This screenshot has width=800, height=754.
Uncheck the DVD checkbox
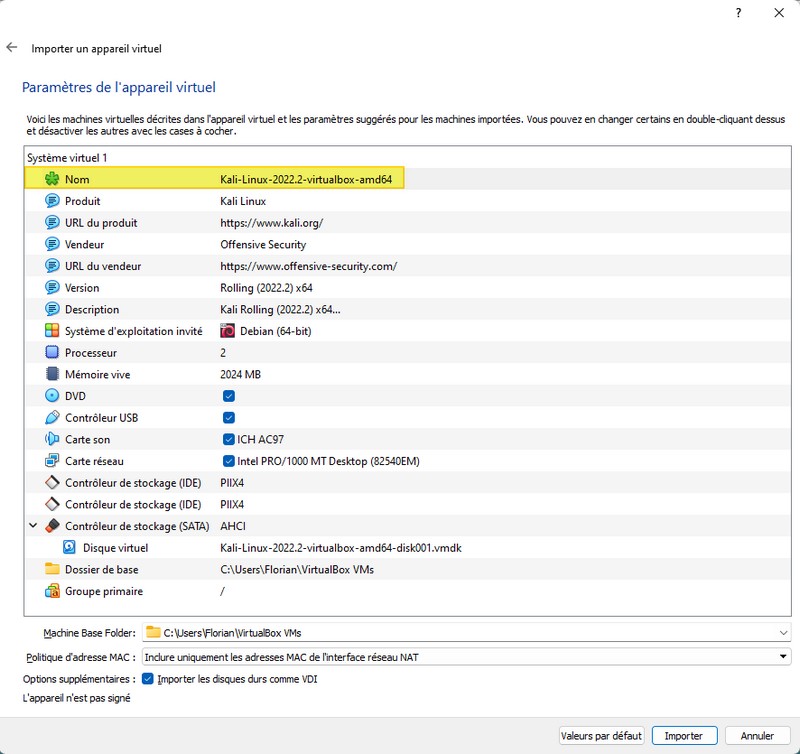(x=229, y=396)
